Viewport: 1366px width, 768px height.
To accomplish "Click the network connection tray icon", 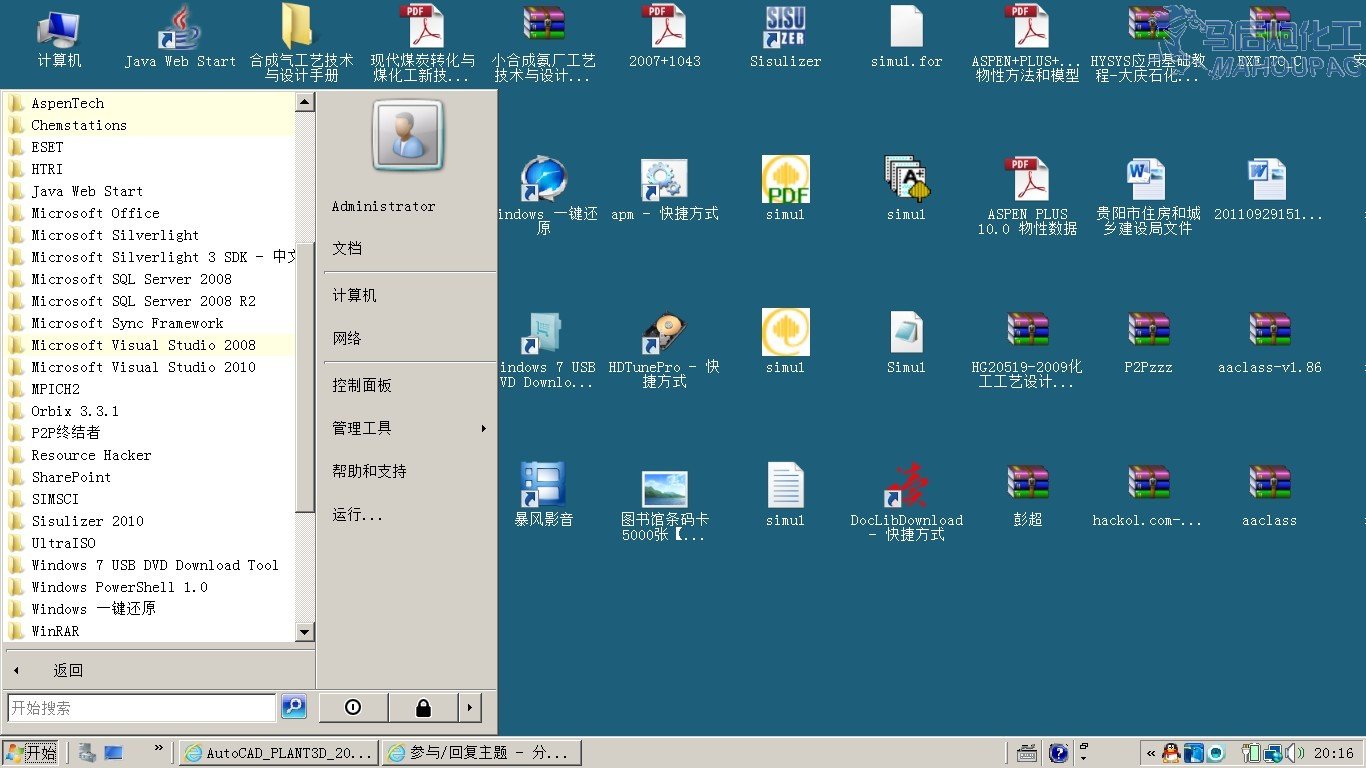I will (x=1273, y=753).
